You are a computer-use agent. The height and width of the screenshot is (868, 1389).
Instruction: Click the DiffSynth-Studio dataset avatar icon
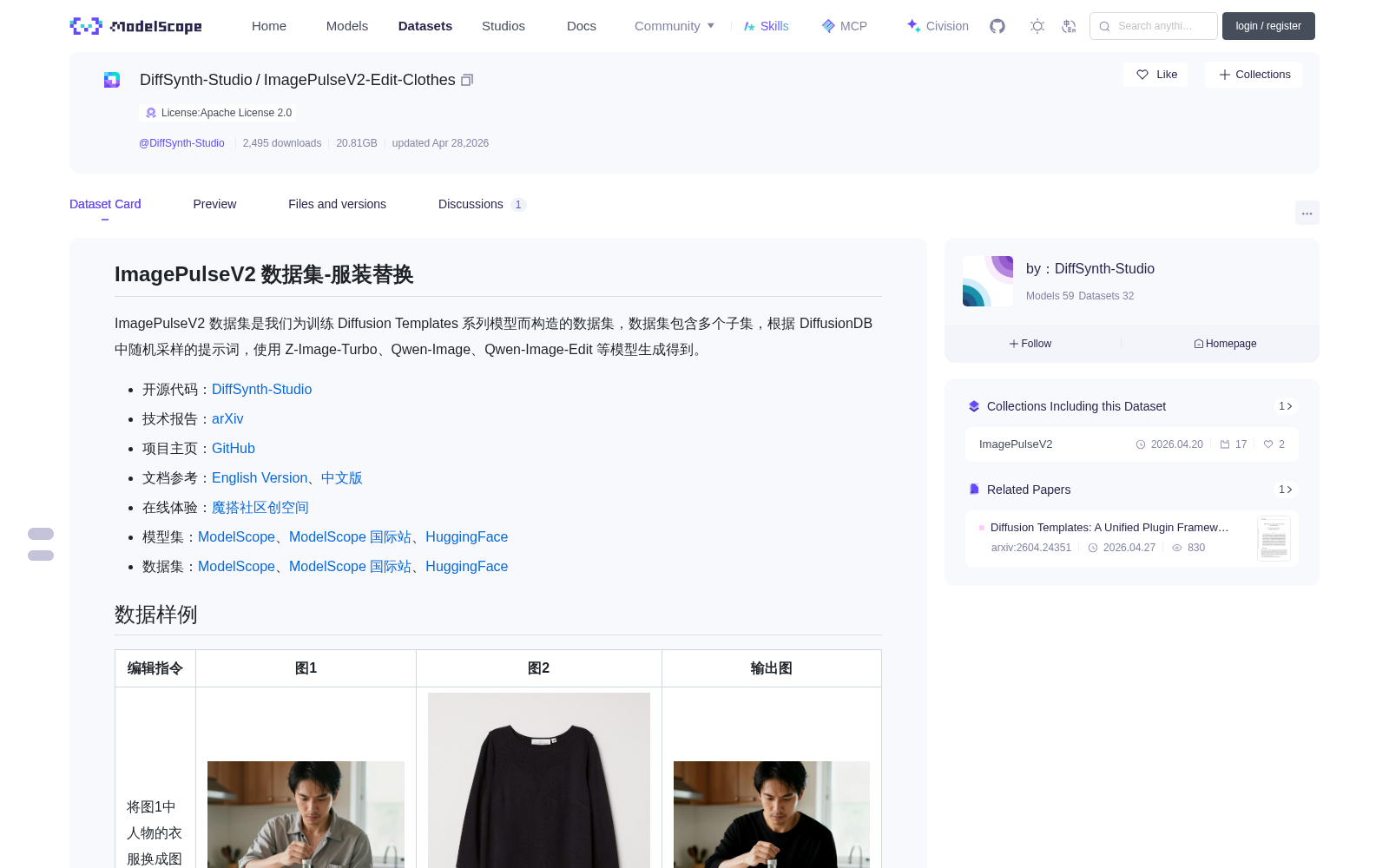tap(112, 80)
